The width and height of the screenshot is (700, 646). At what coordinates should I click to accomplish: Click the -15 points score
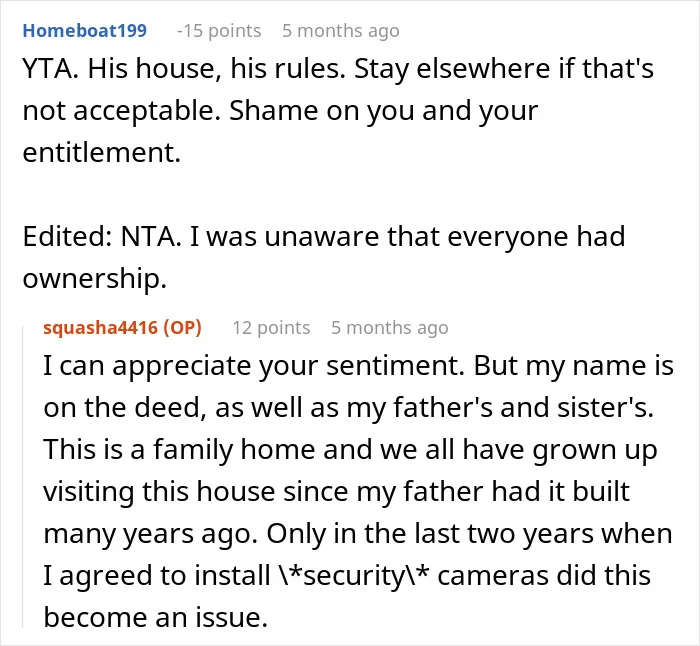point(219,31)
